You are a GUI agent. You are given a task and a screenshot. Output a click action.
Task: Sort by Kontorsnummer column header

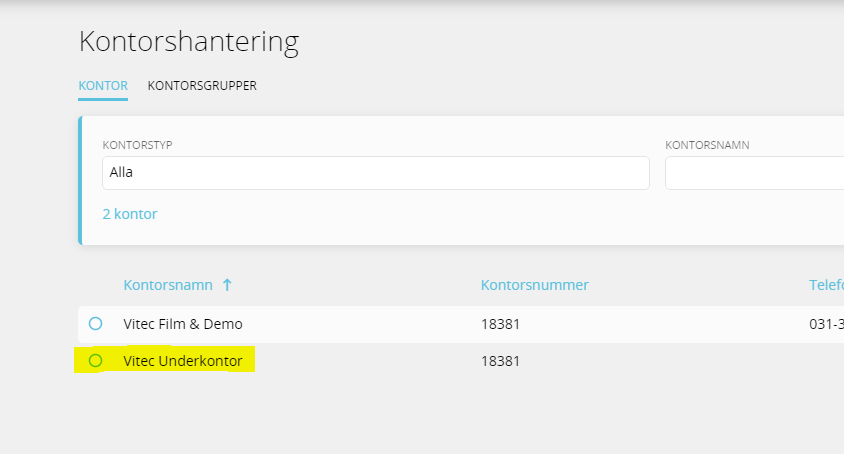534,285
